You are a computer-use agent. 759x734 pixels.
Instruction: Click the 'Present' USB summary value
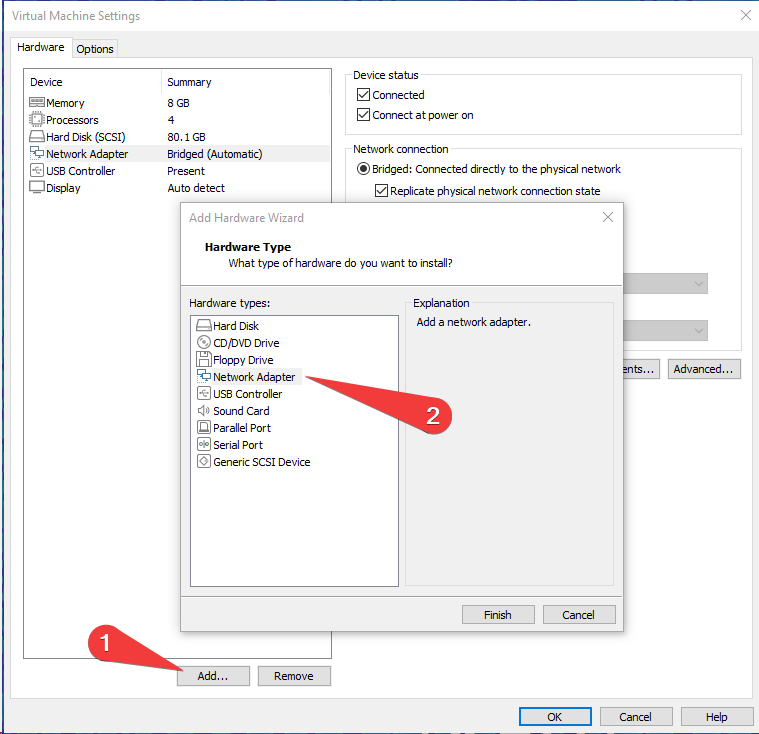(186, 171)
